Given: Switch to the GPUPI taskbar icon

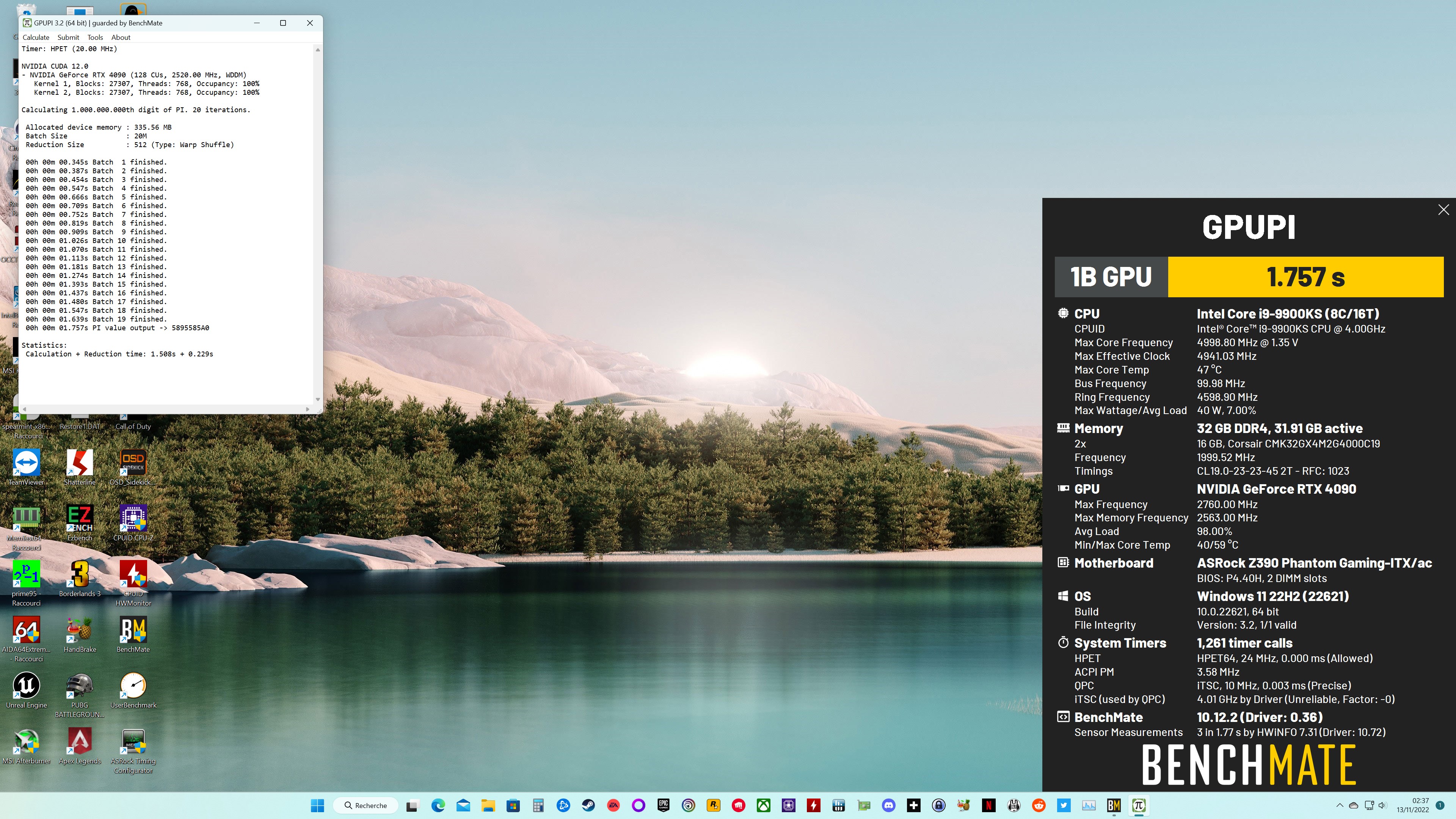Looking at the screenshot, I should (x=1139, y=805).
